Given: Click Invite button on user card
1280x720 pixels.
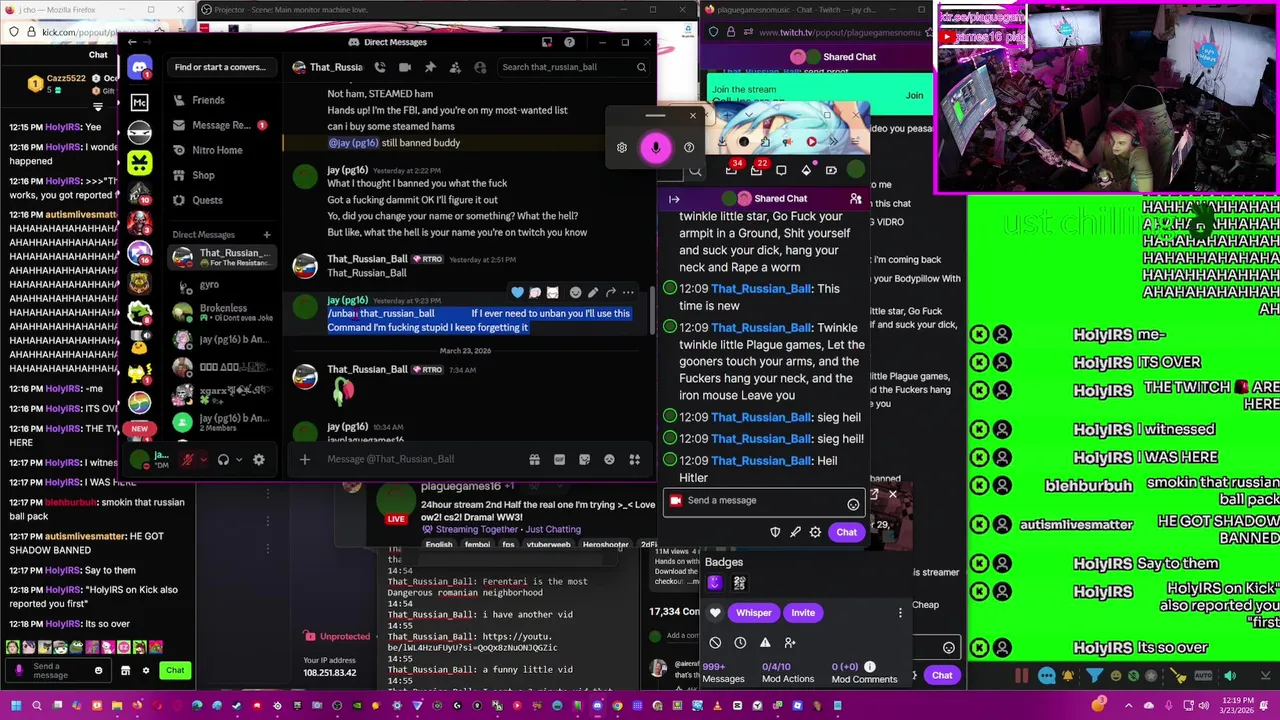Looking at the screenshot, I should [x=803, y=613].
